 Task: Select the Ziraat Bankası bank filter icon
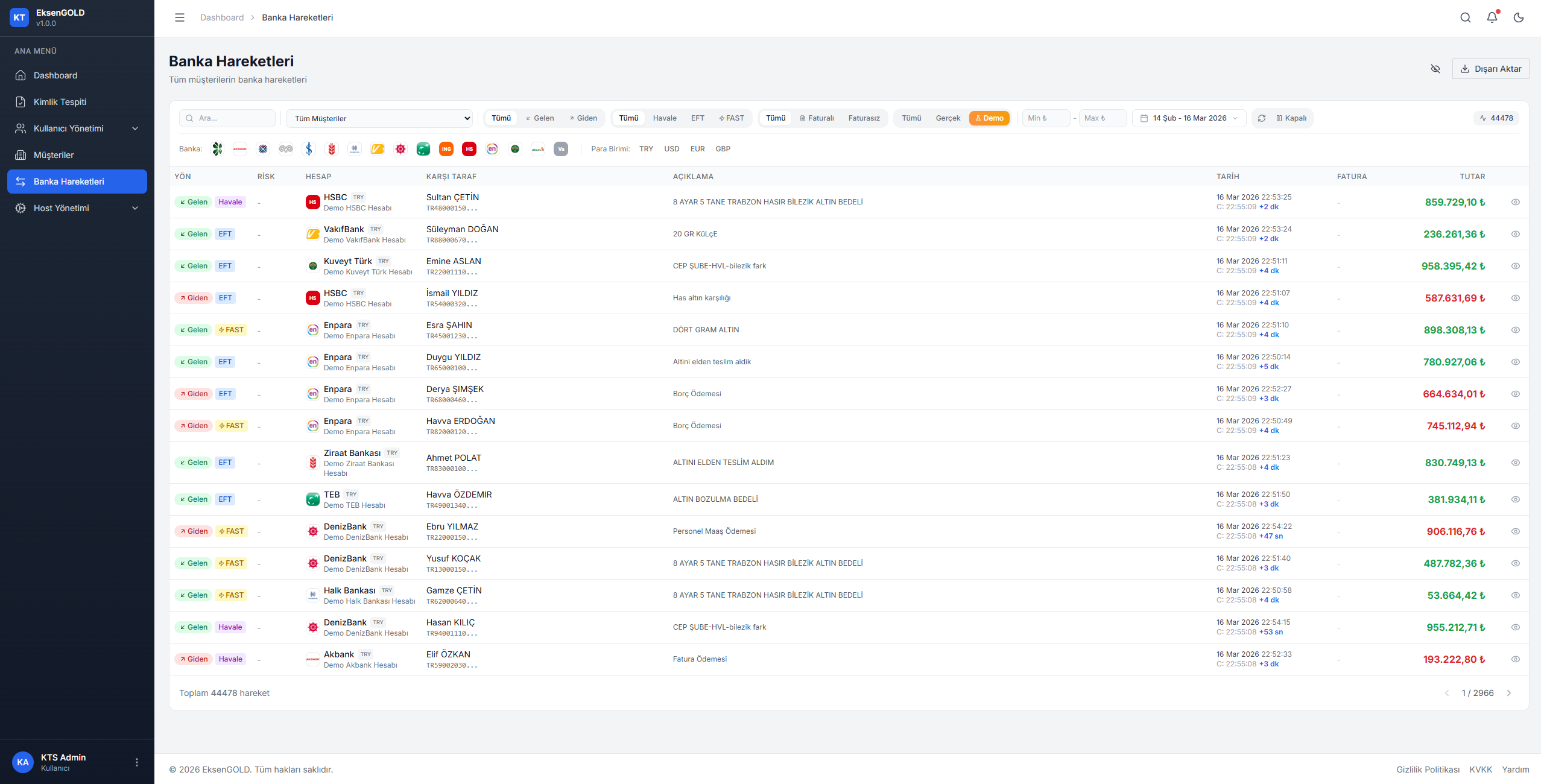(332, 149)
